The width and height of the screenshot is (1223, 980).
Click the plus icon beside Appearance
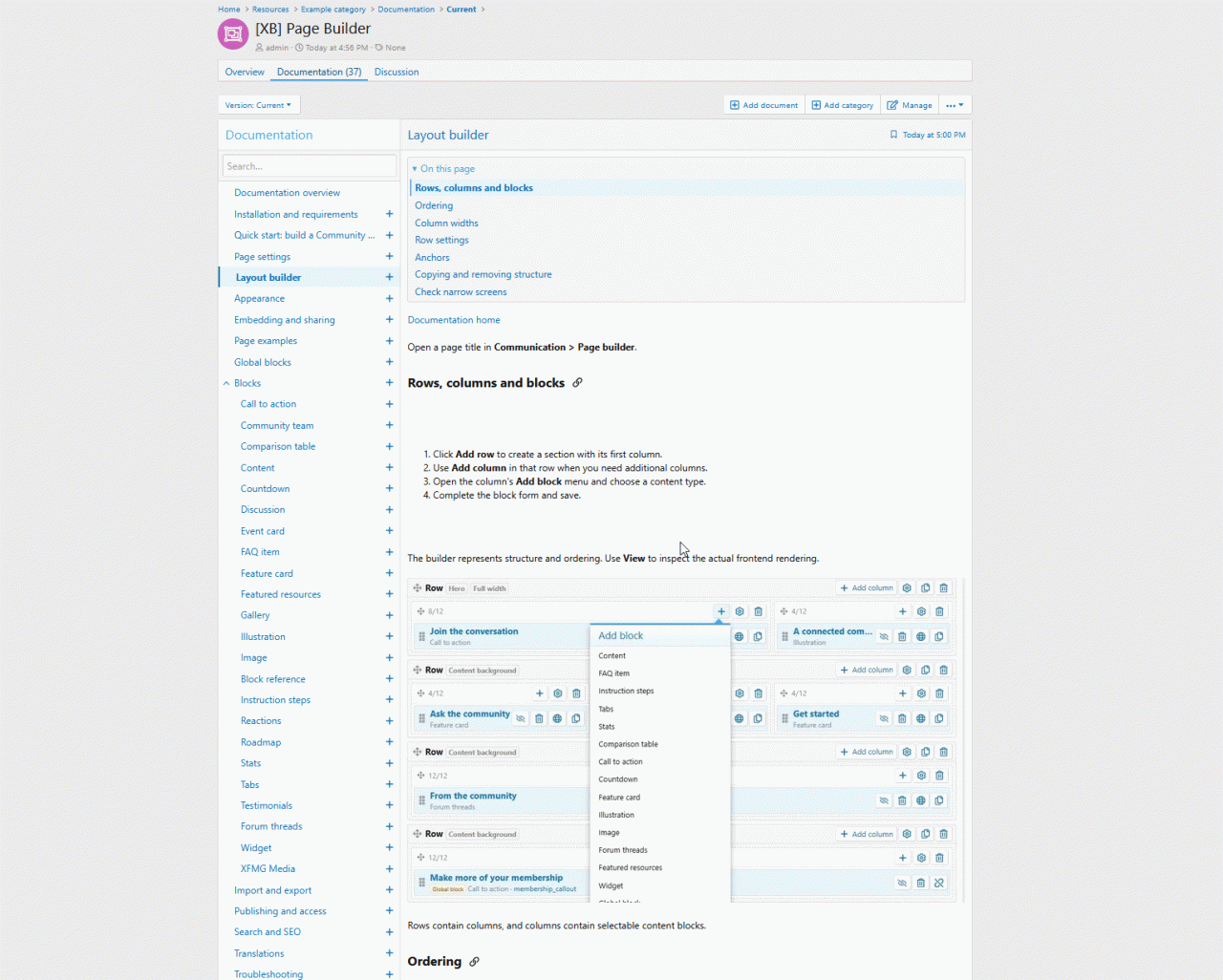point(389,298)
